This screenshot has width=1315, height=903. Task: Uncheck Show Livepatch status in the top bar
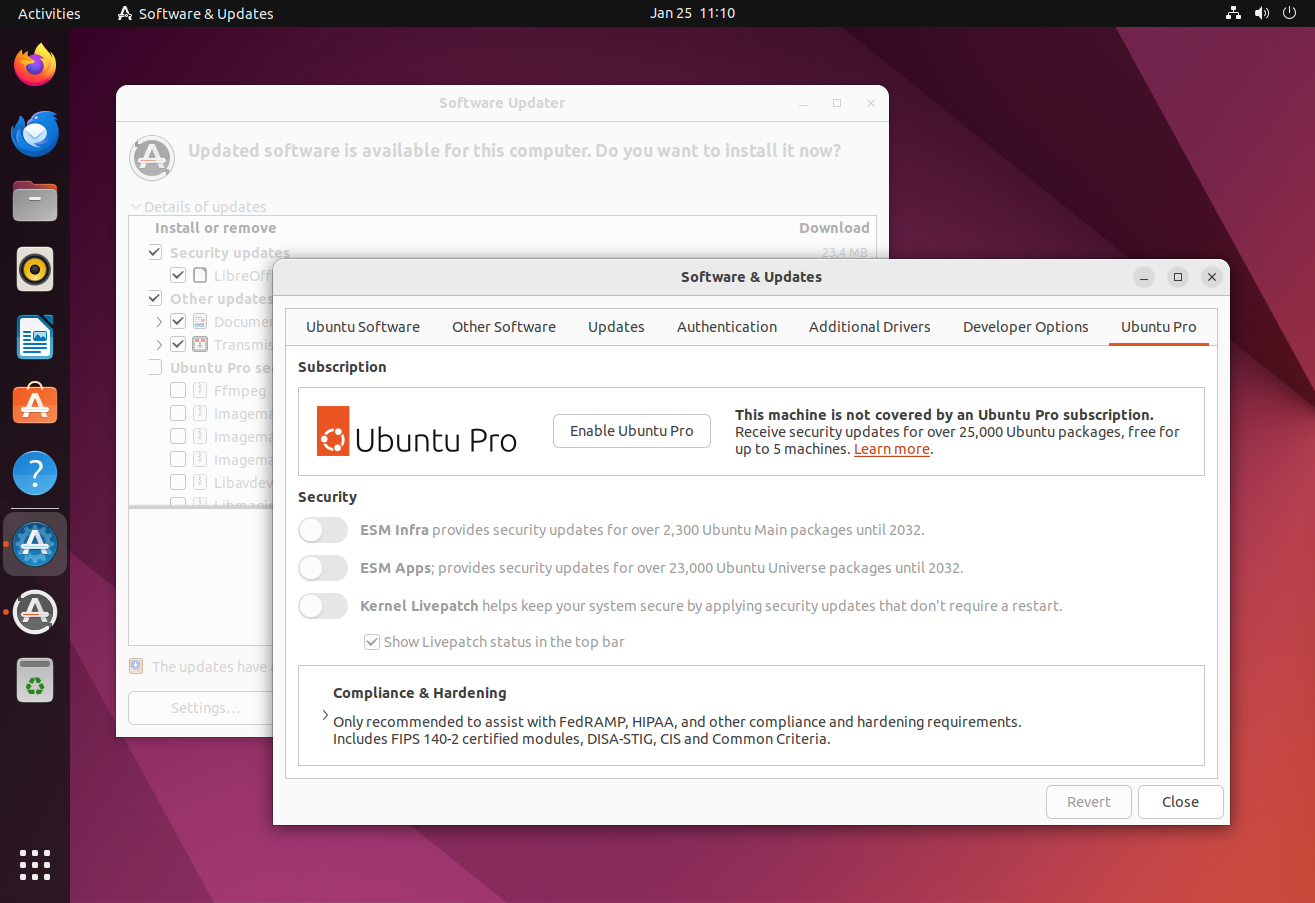[x=372, y=642]
